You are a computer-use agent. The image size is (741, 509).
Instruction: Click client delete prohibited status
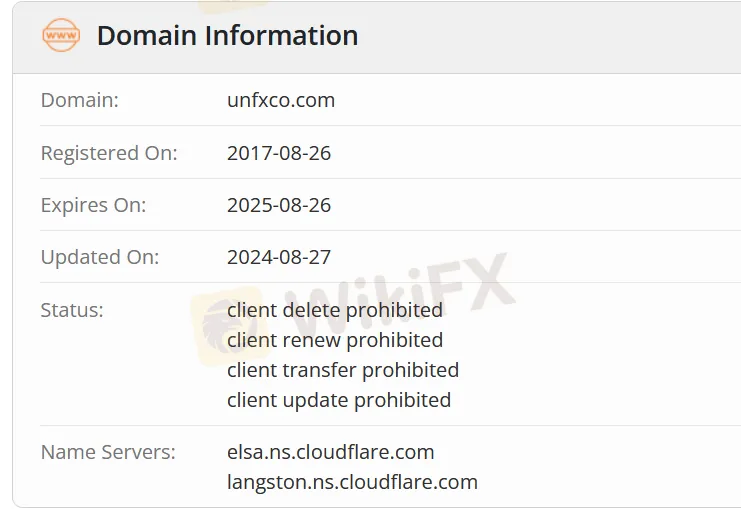(x=335, y=310)
